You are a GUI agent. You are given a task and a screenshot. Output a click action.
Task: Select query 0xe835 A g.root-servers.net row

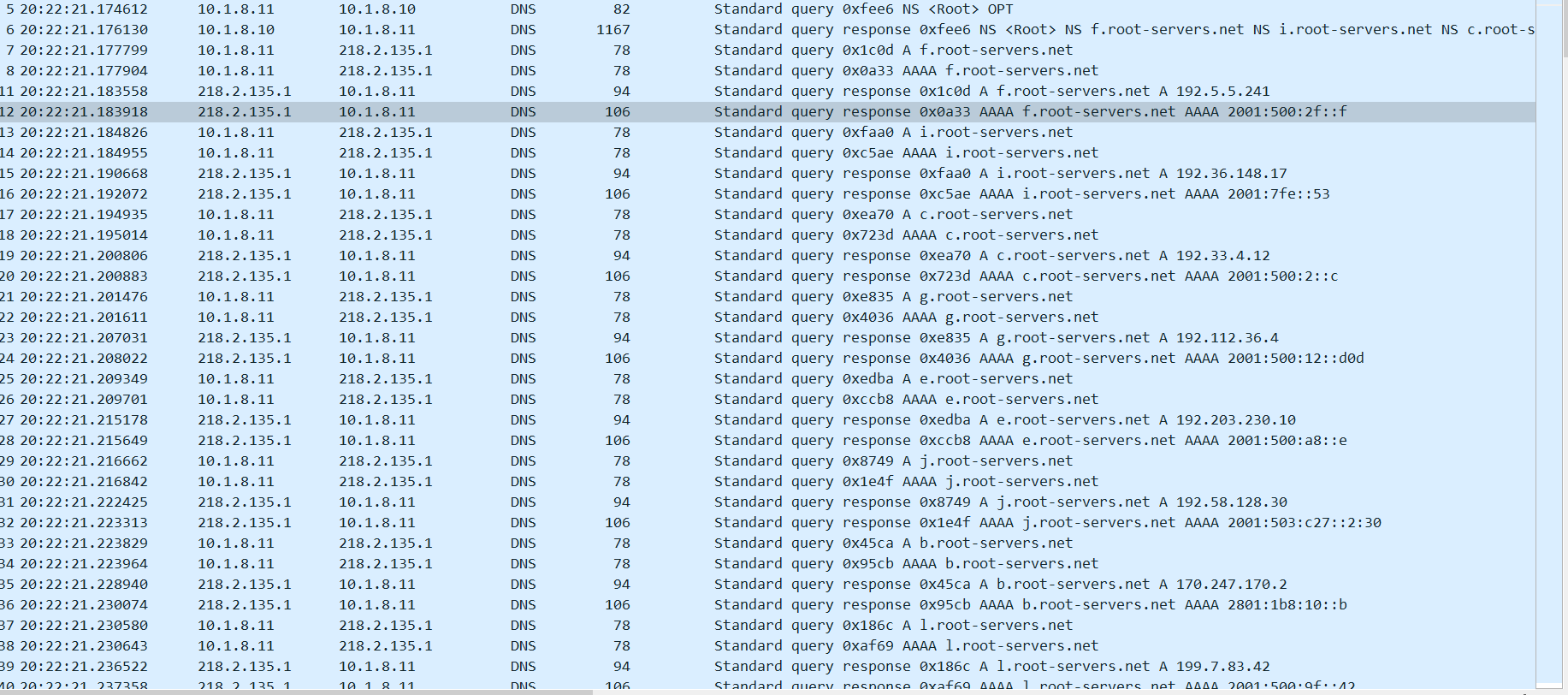(767, 297)
